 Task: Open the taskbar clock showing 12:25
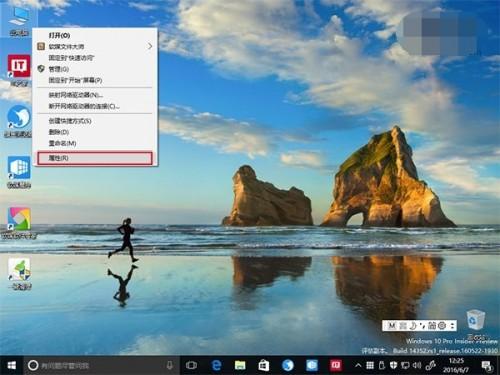coord(456,366)
